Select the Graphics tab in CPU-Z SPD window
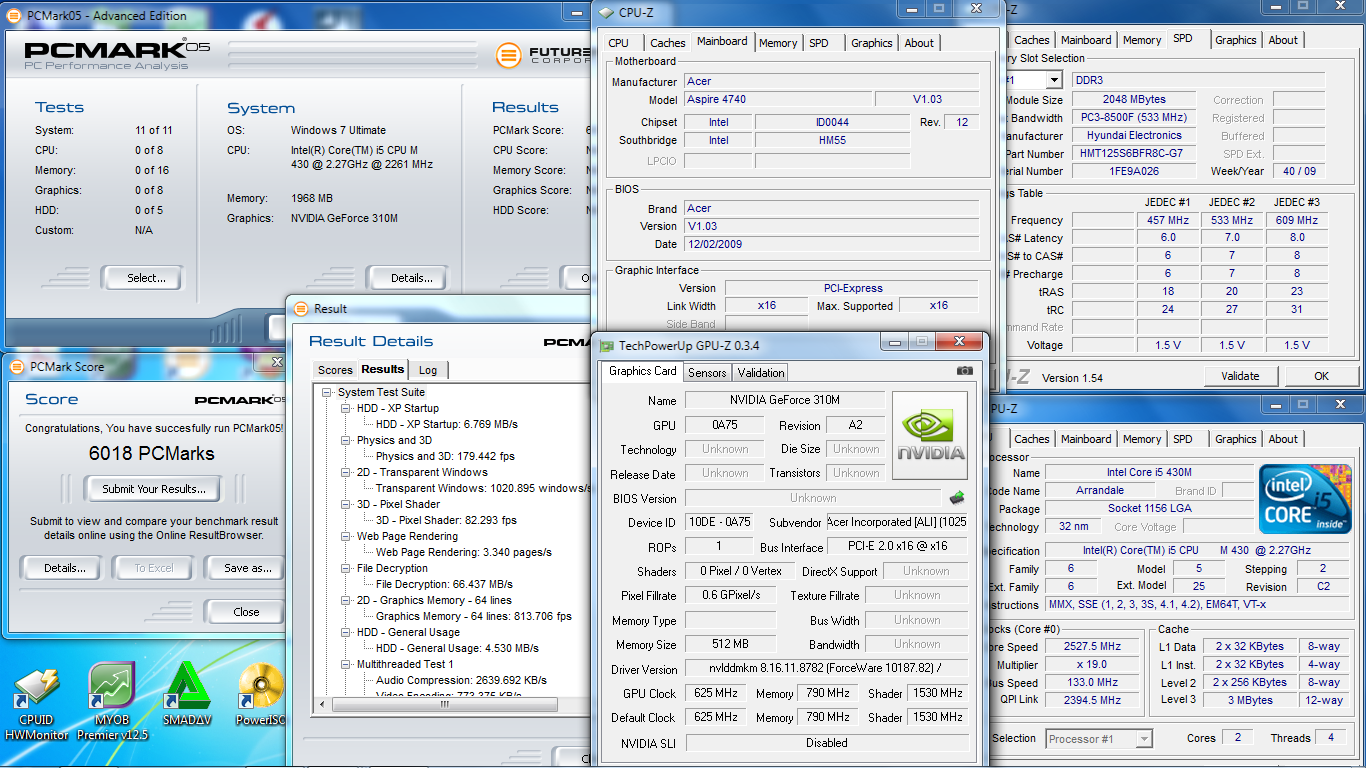1366x768 pixels. pos(1236,40)
